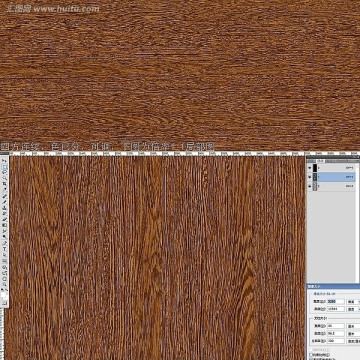
Task: Click the lowest layer's thumbnail
Action: 315,186
